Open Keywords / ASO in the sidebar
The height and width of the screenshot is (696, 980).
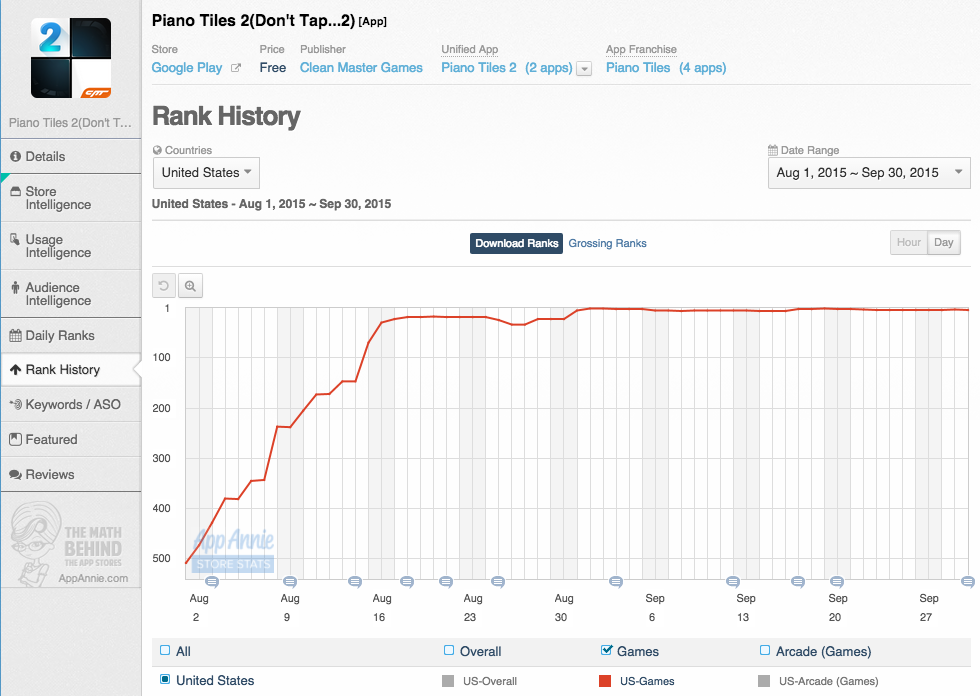[71, 405]
